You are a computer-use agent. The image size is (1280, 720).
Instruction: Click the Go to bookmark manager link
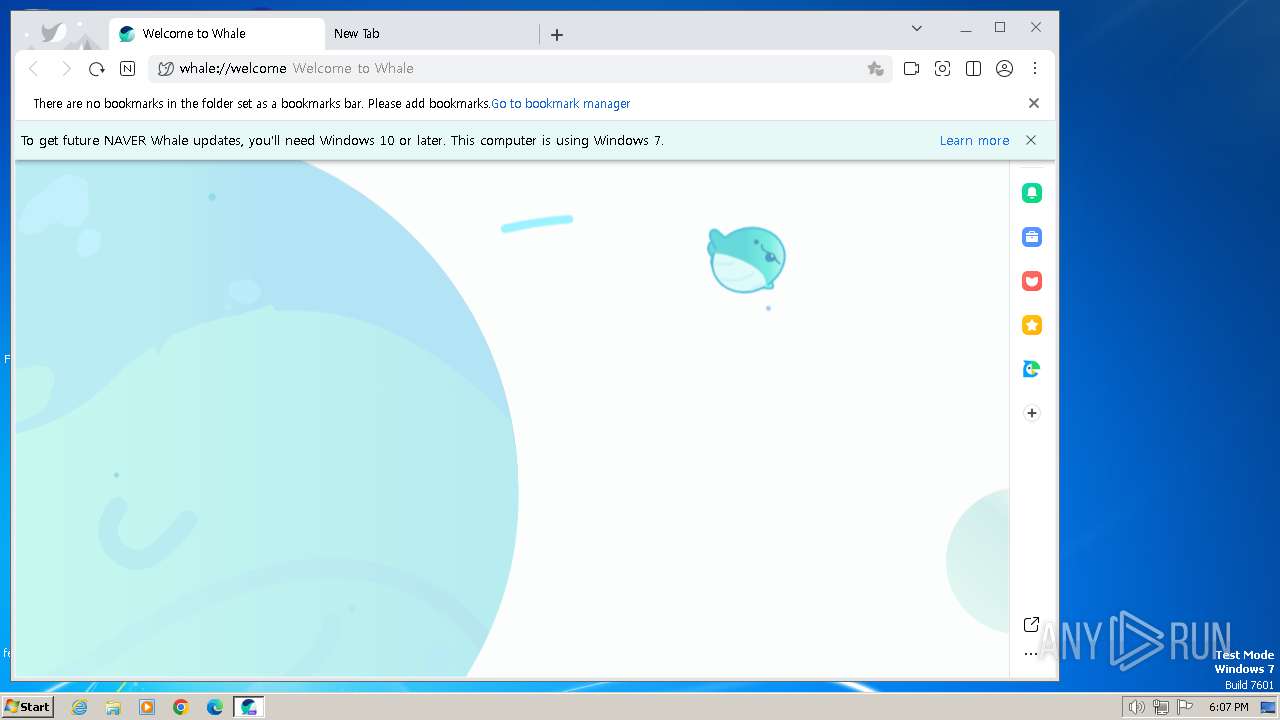(561, 104)
